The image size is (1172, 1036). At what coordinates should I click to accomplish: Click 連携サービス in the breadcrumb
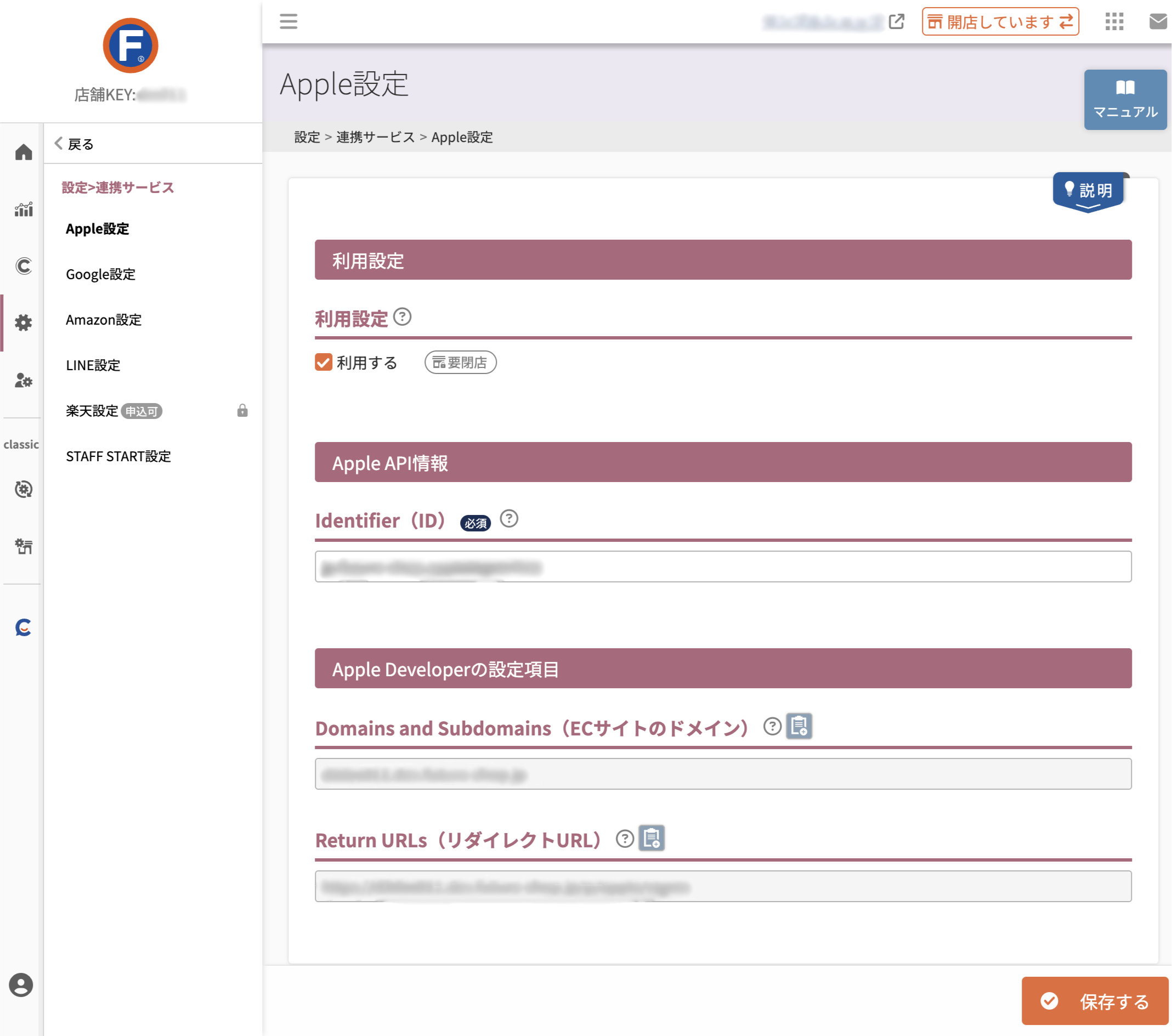[376, 137]
